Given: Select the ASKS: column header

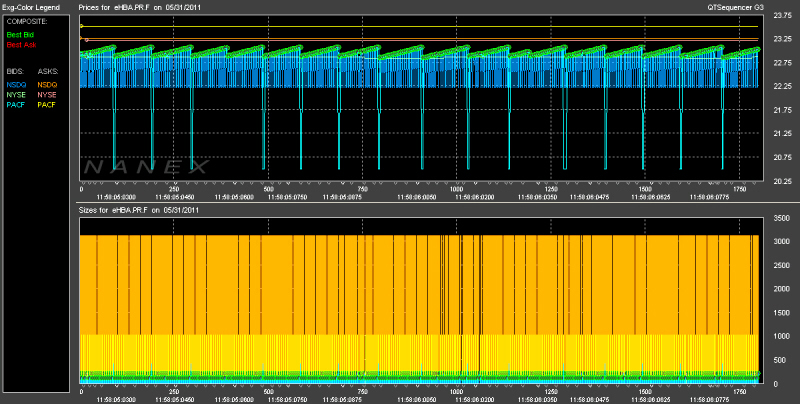Looking at the screenshot, I should pyautogui.click(x=47, y=72).
